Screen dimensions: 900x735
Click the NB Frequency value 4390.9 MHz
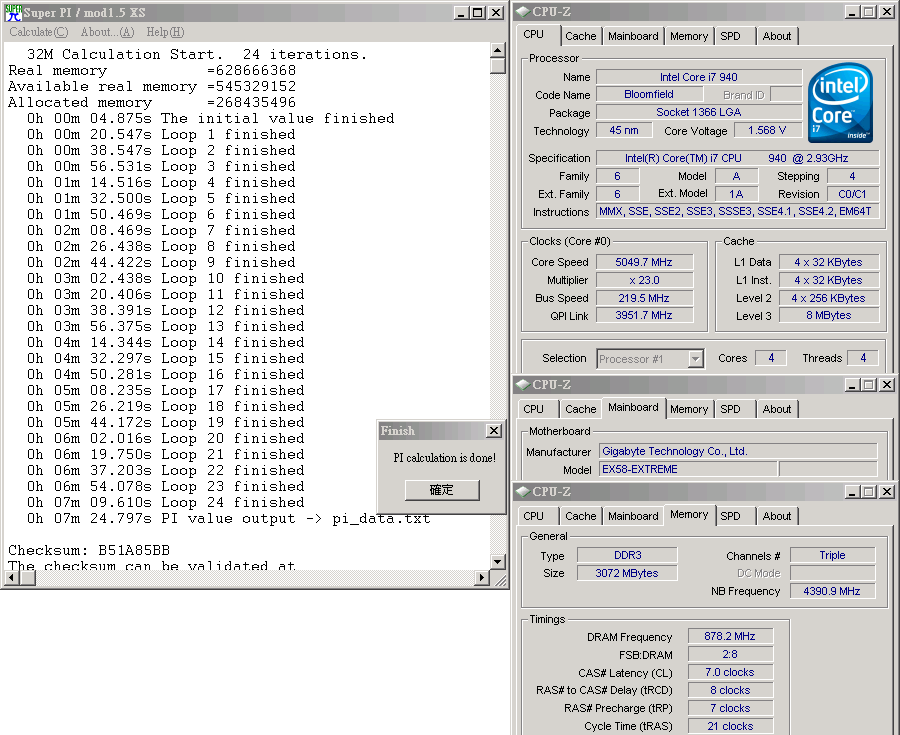(832, 591)
